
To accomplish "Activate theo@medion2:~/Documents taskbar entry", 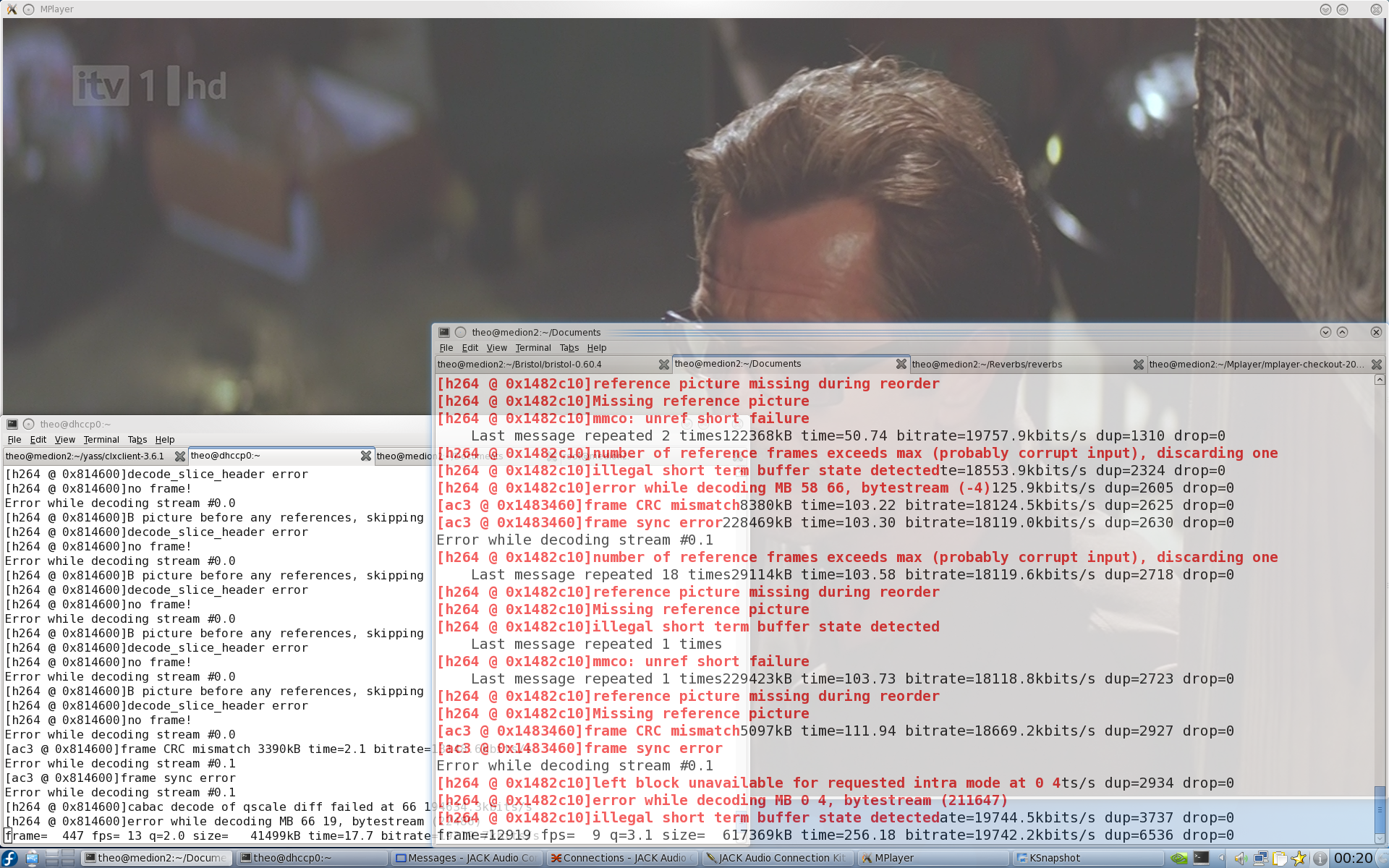I will (x=157, y=858).
